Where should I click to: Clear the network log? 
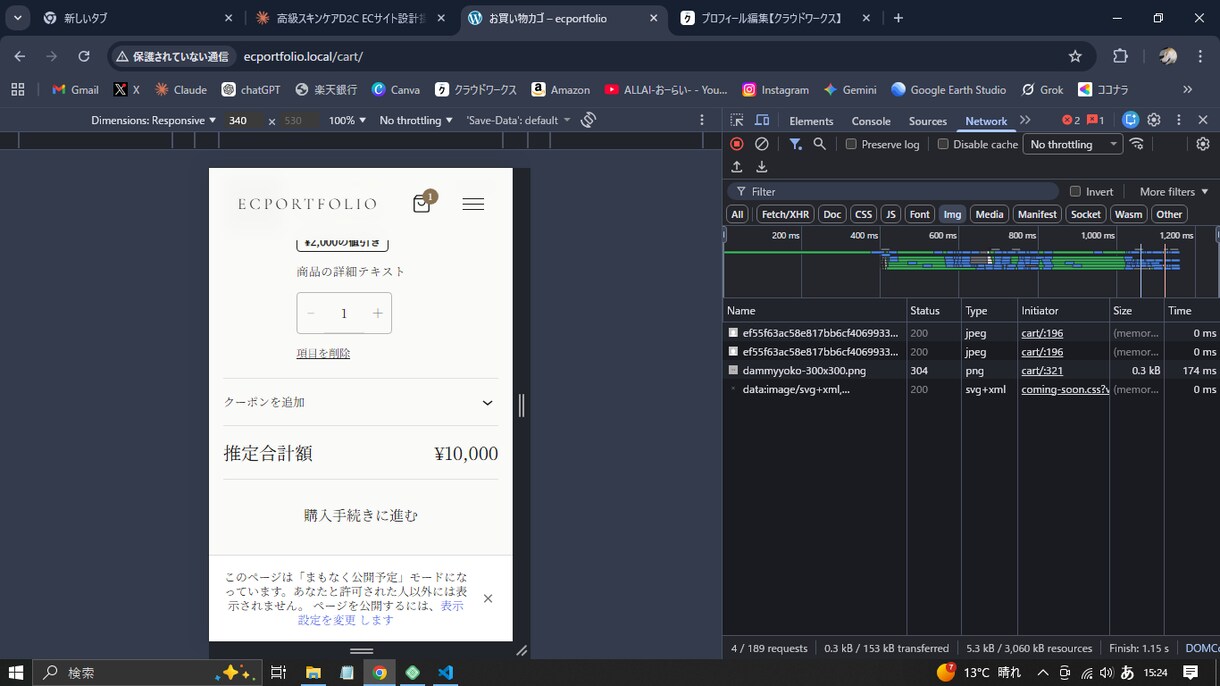coord(762,144)
